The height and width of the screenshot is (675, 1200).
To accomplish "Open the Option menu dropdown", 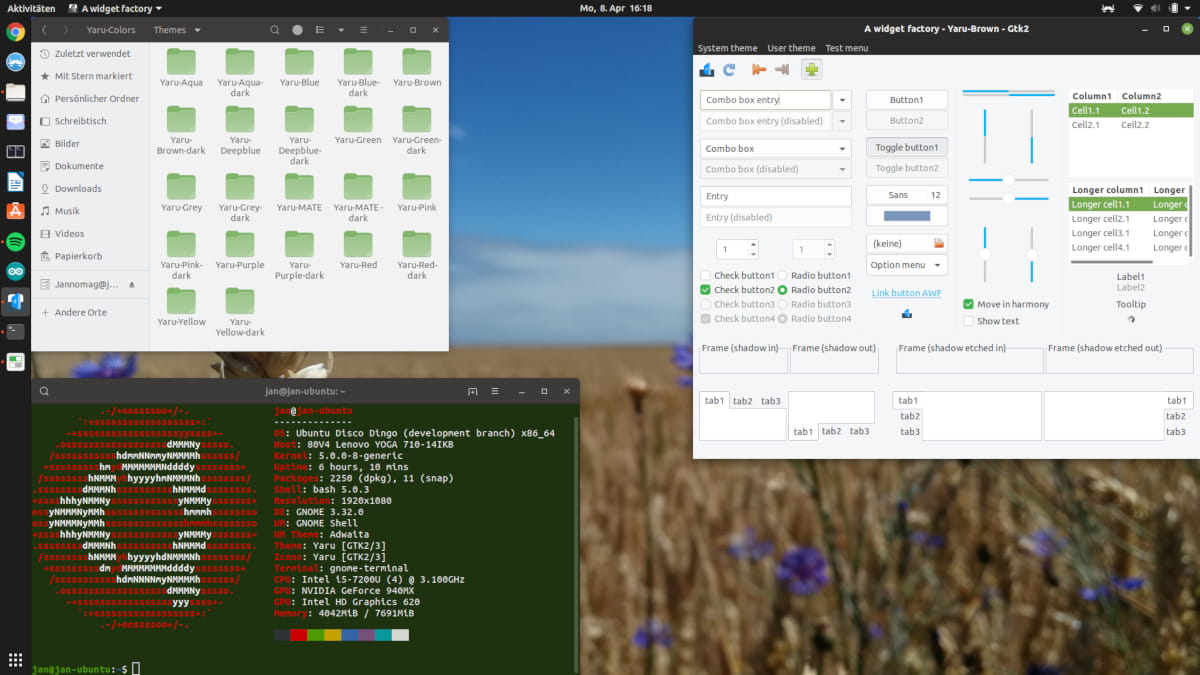I will (906, 265).
